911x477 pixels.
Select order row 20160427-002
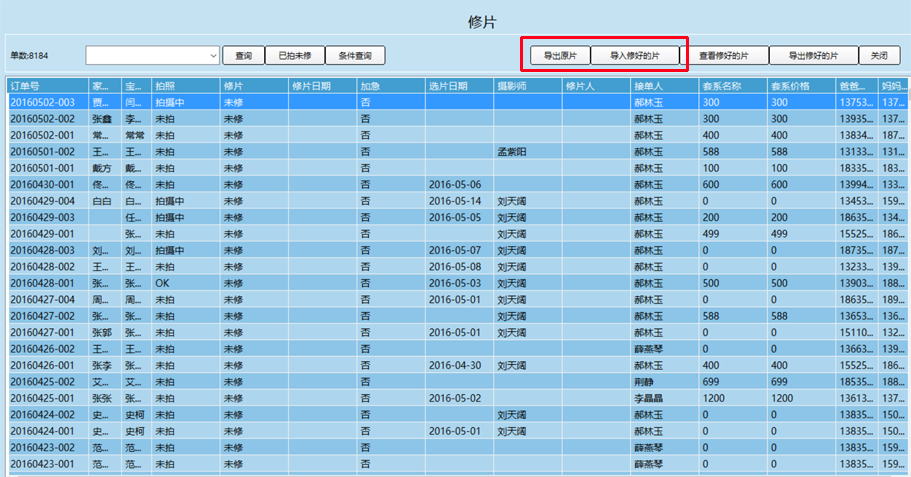[x=457, y=316]
